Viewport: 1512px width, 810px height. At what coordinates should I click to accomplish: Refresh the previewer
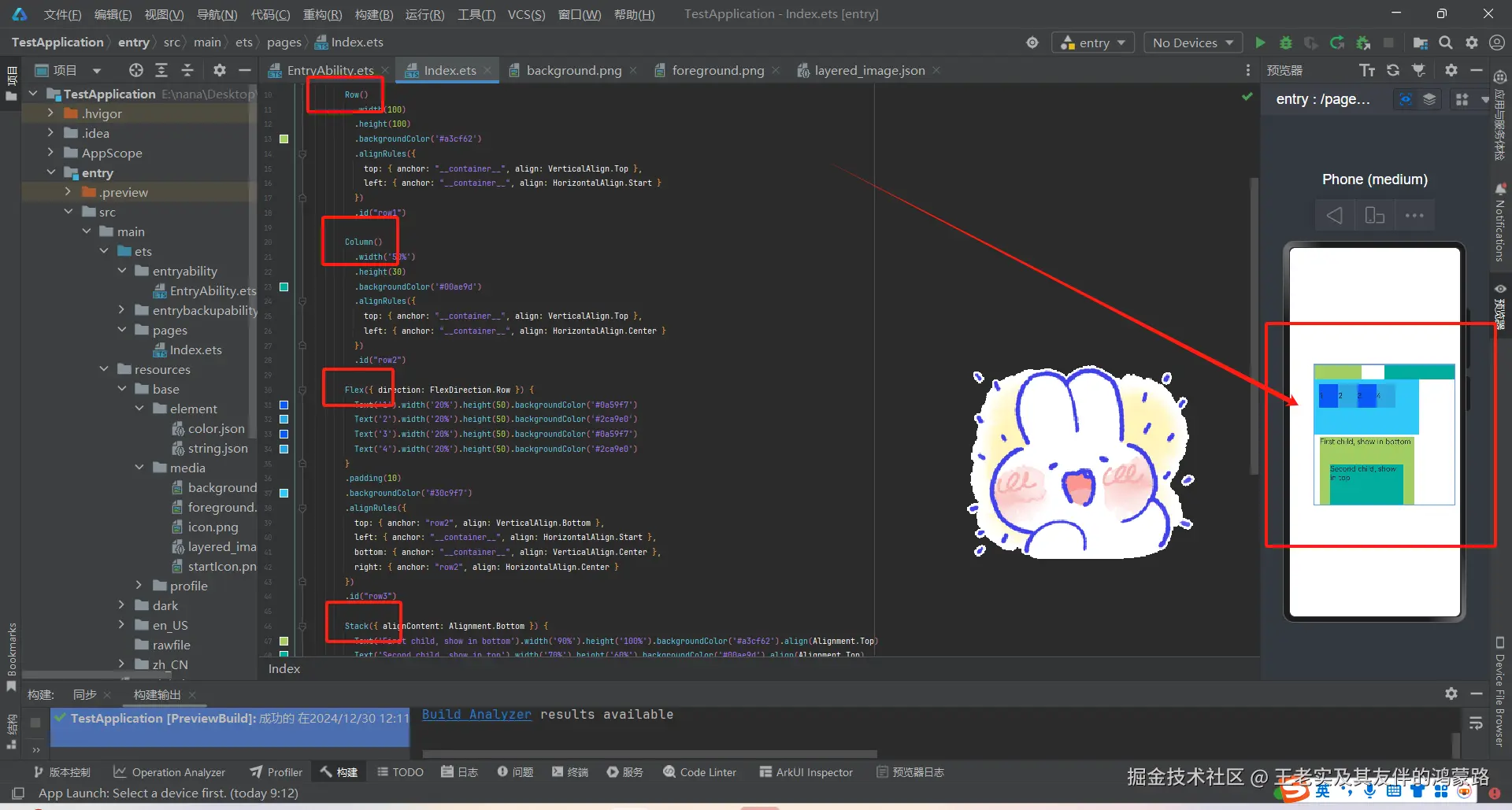pyautogui.click(x=1393, y=70)
